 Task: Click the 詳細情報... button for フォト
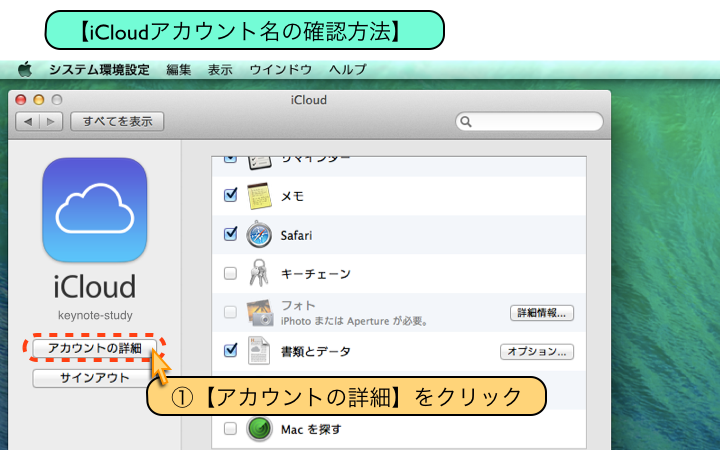tap(542, 313)
